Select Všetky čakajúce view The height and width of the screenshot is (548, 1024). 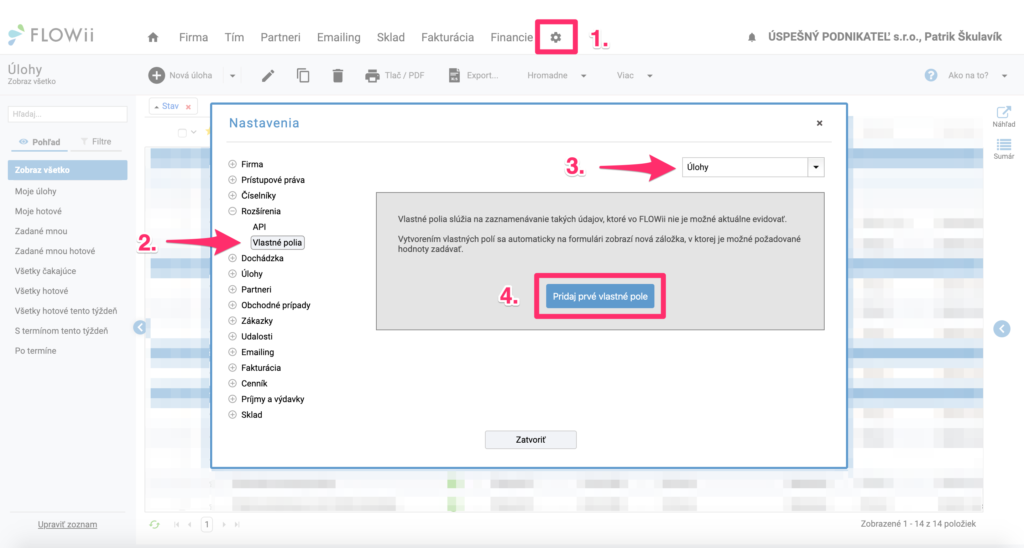coord(46,271)
